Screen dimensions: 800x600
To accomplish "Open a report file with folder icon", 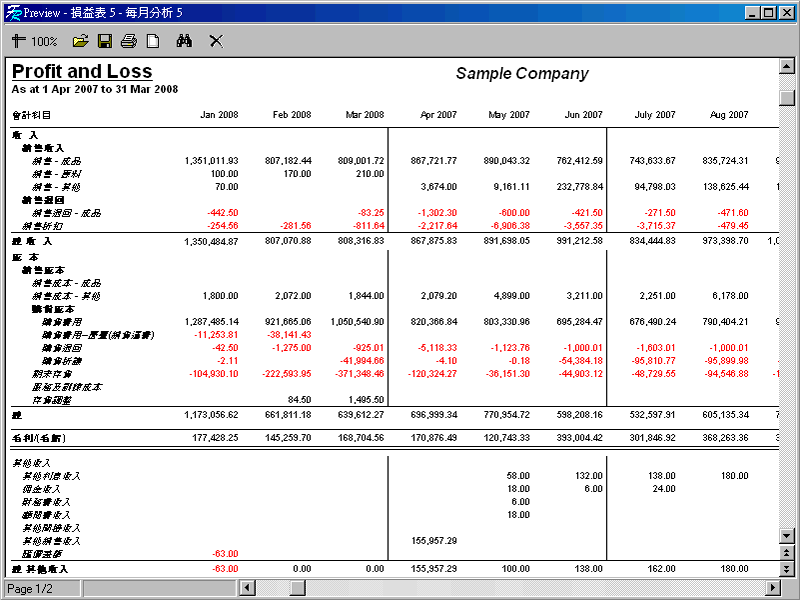I will pos(81,41).
